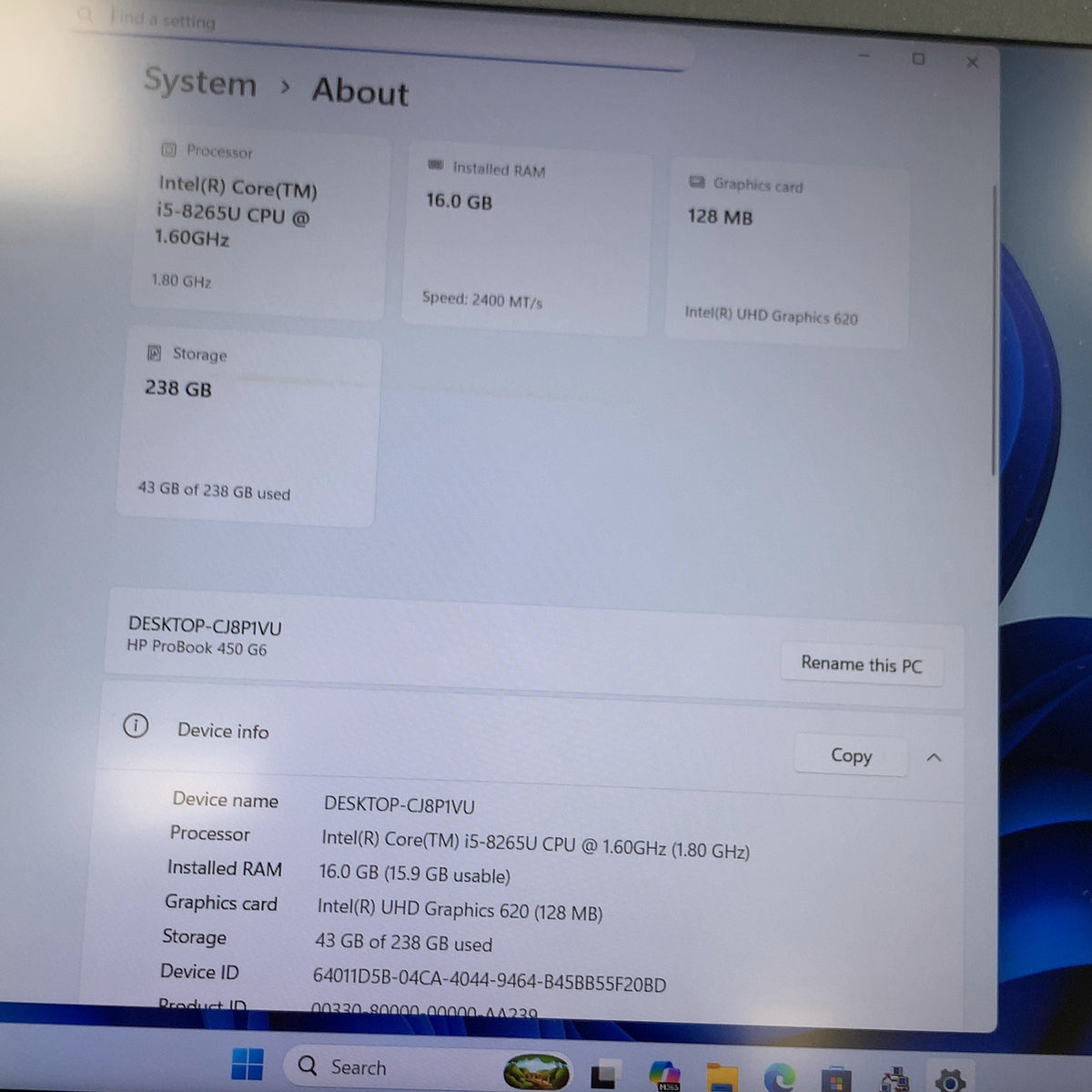Select the '128 MB' graphics value
This screenshot has height=1092, width=1092.
[x=720, y=217]
